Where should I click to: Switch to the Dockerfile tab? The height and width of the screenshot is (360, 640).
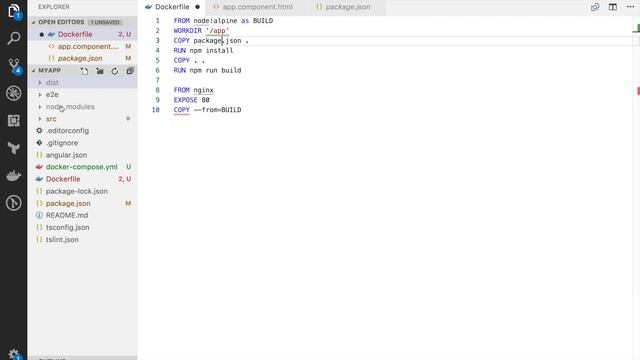point(172,7)
